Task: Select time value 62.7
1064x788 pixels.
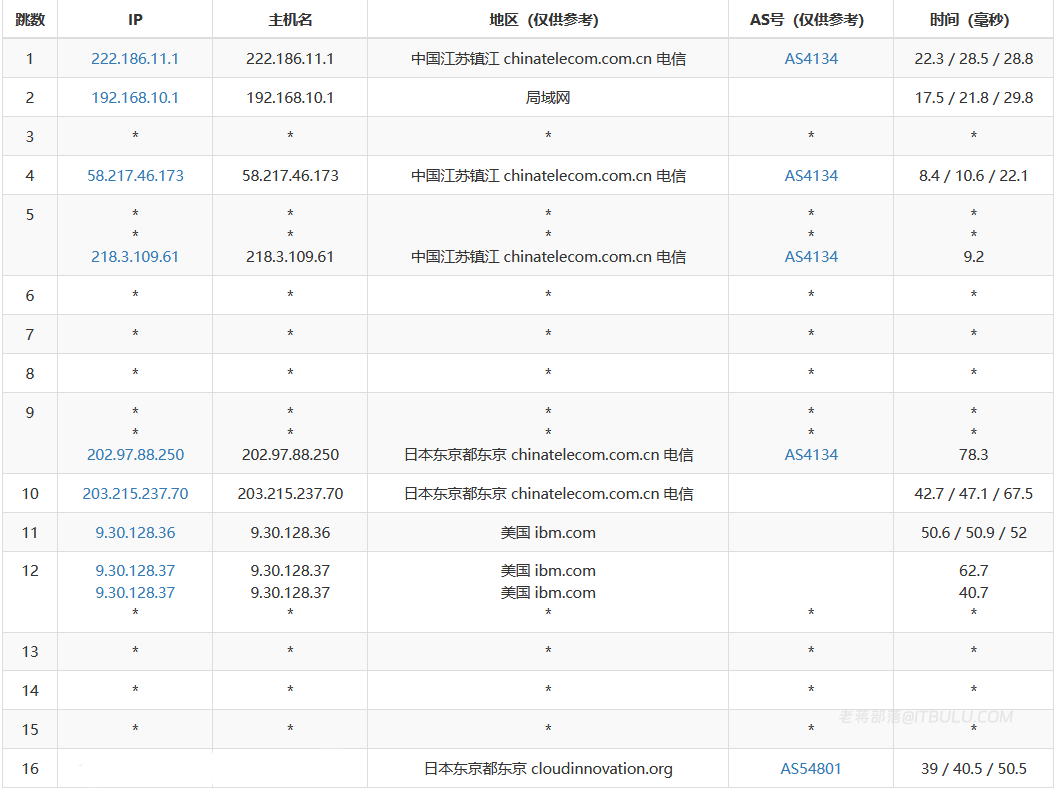Action: click(x=973, y=571)
